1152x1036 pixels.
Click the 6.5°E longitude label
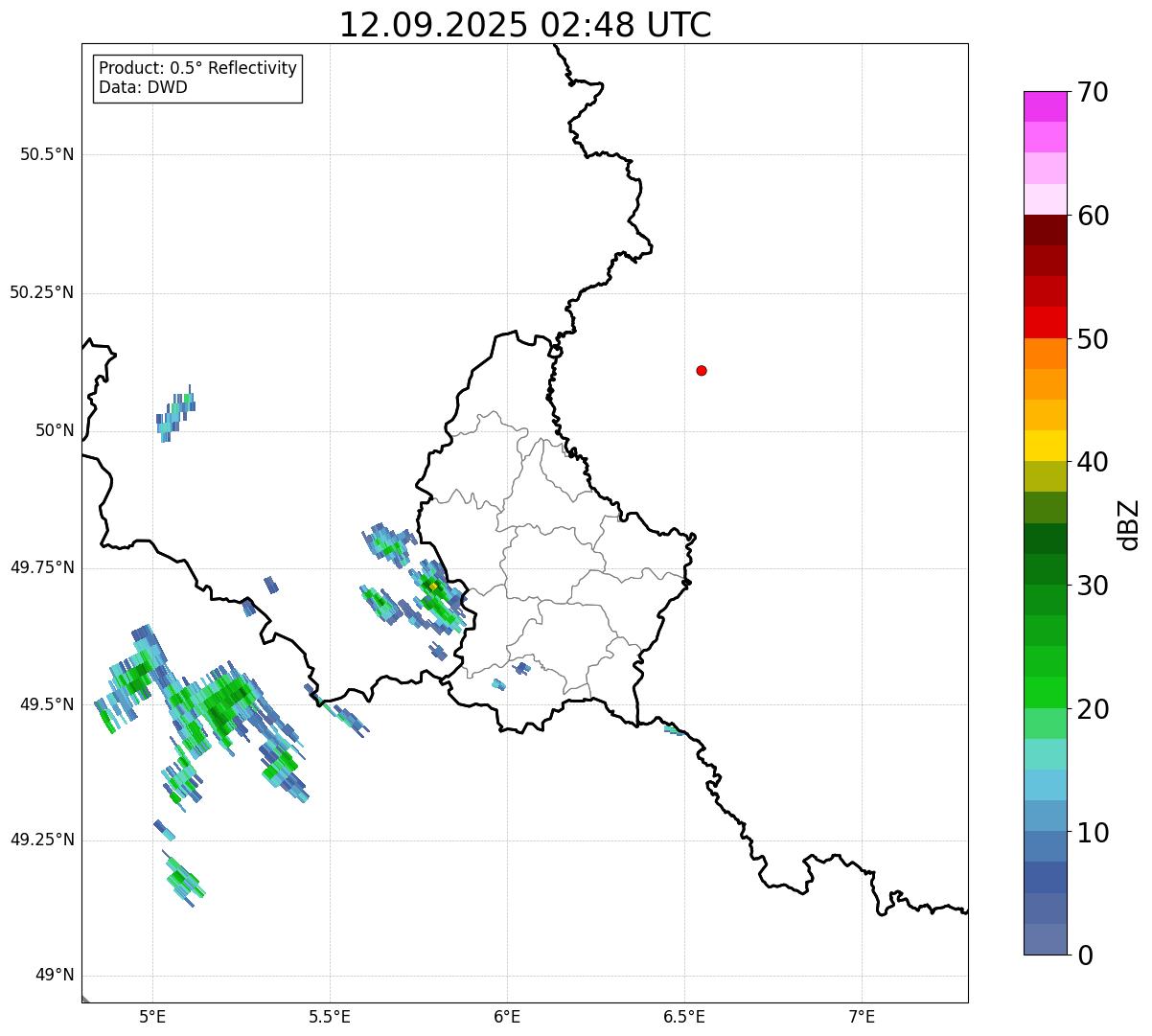(x=684, y=1016)
